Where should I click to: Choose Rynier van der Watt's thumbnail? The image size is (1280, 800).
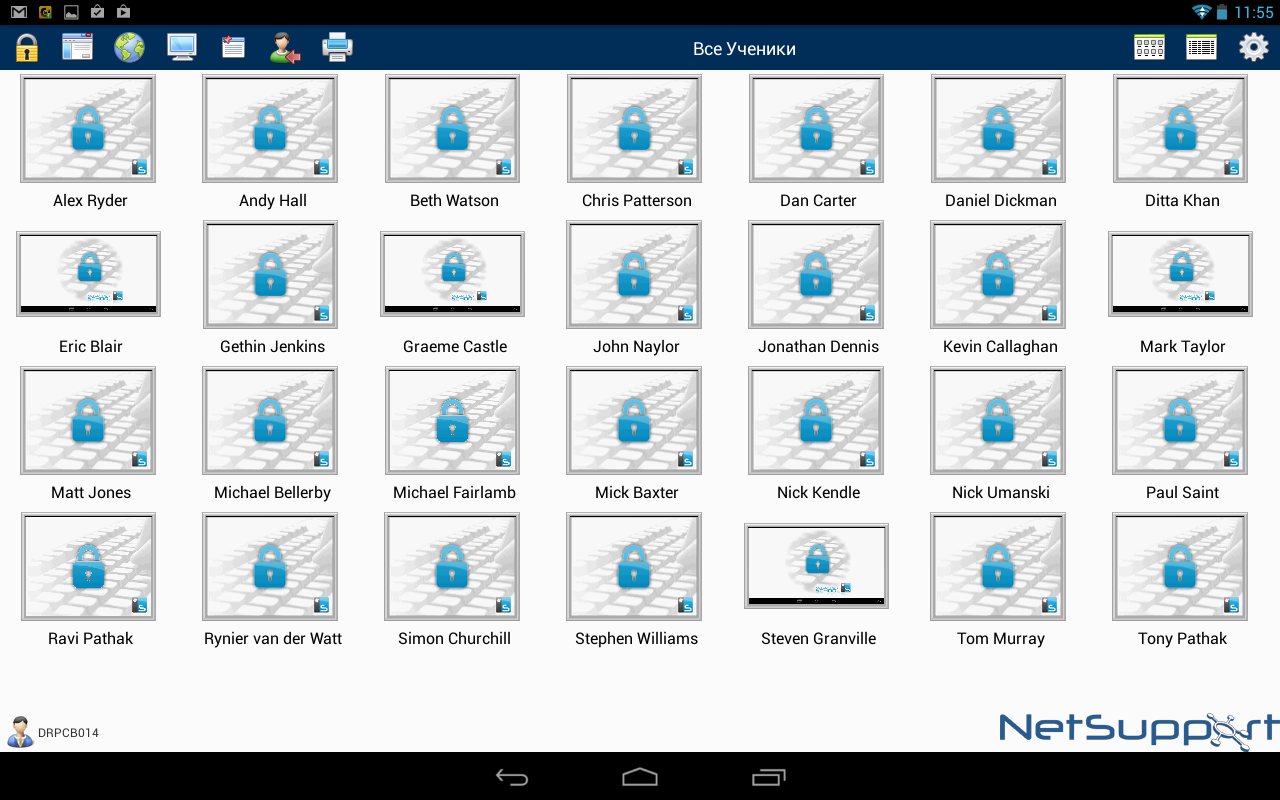pyautogui.click(x=270, y=567)
